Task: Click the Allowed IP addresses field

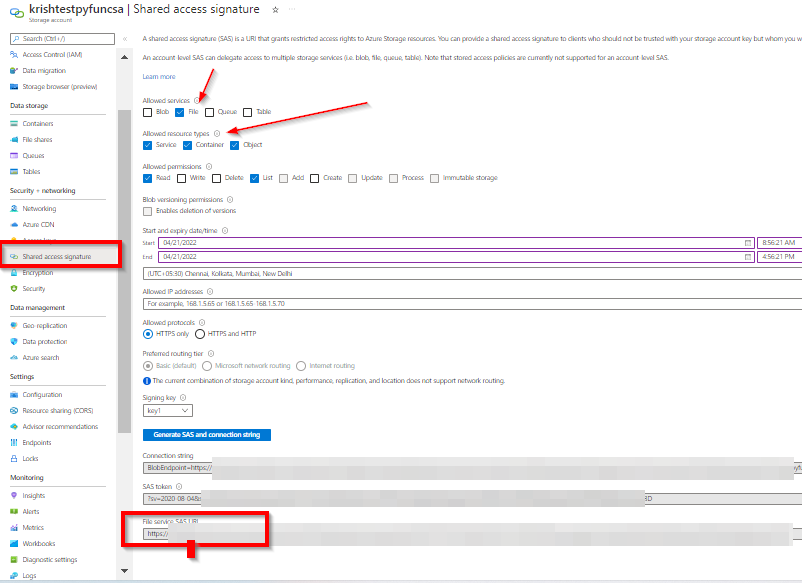Action: click(473, 304)
